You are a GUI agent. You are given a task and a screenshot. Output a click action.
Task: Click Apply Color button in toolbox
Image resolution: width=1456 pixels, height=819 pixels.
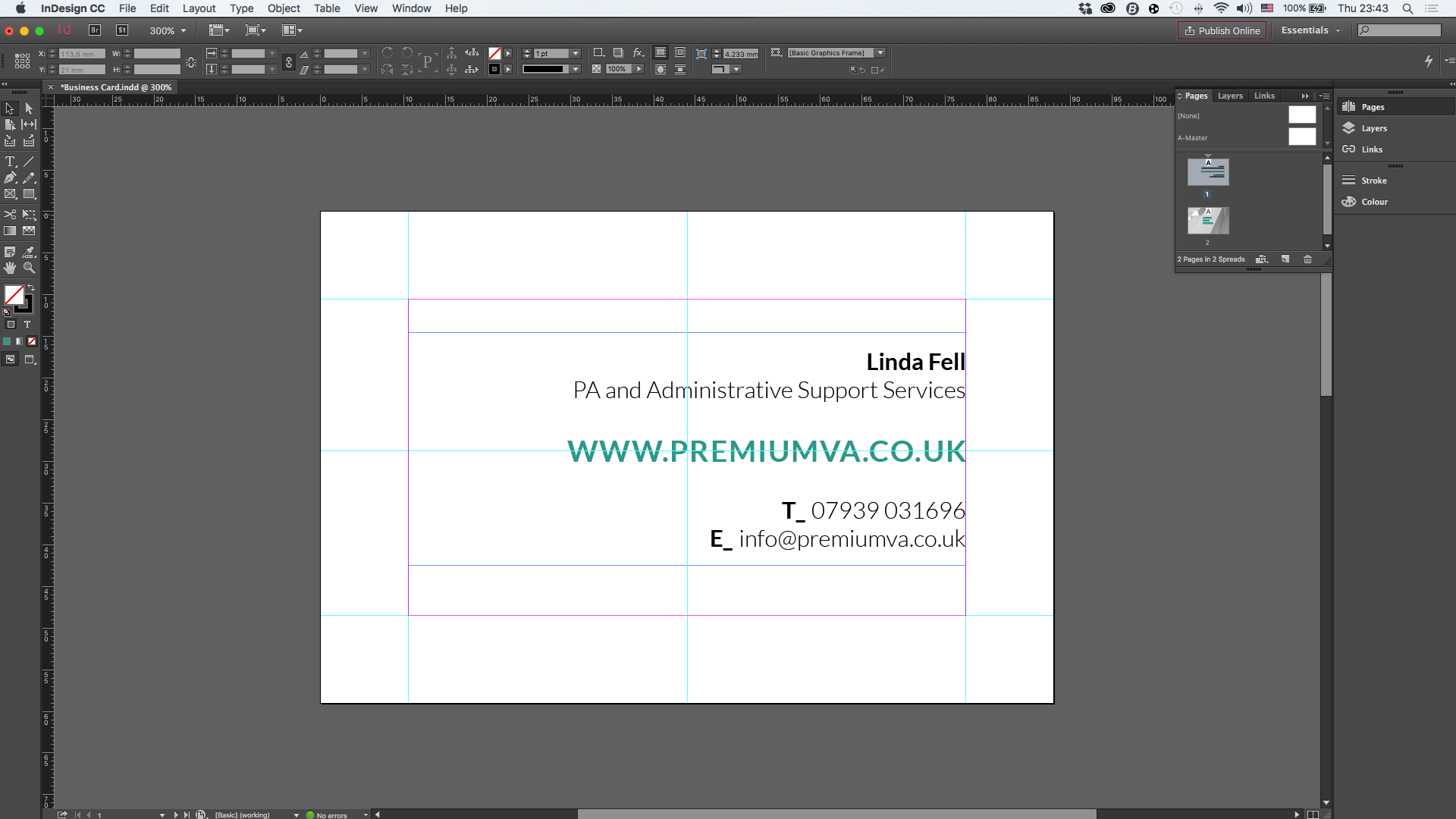[7, 341]
